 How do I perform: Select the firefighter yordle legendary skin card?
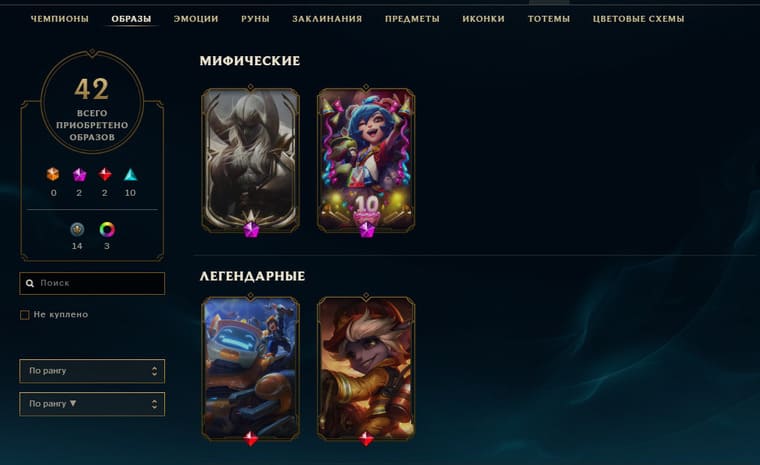click(366, 369)
